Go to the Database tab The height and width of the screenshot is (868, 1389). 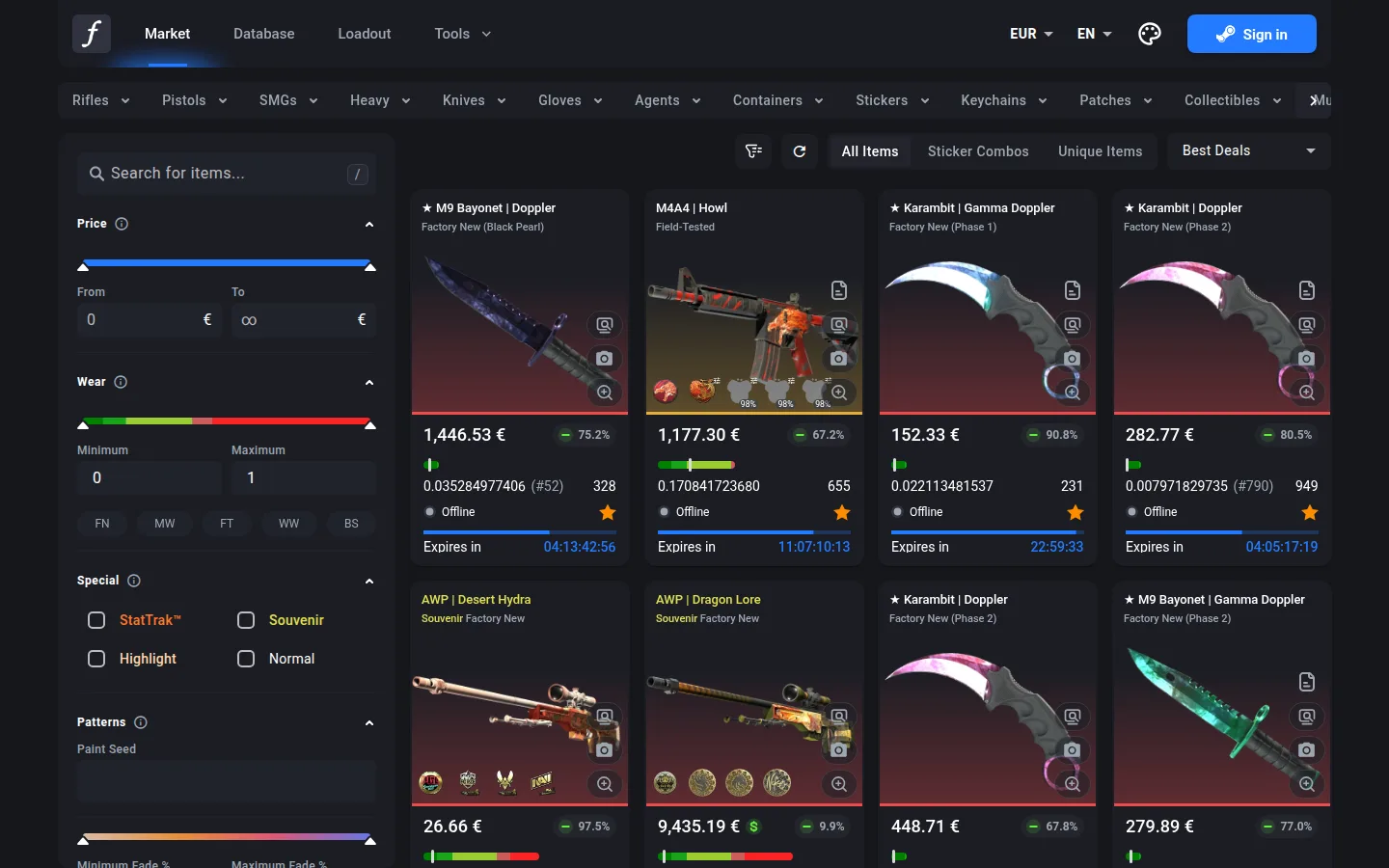point(264,34)
